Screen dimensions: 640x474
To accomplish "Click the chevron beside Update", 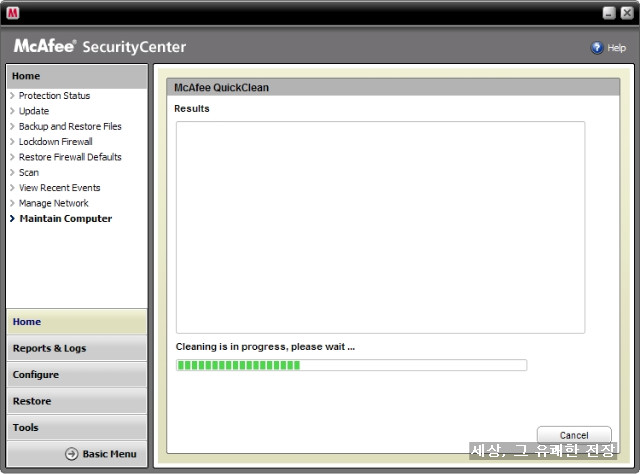I will [12, 111].
